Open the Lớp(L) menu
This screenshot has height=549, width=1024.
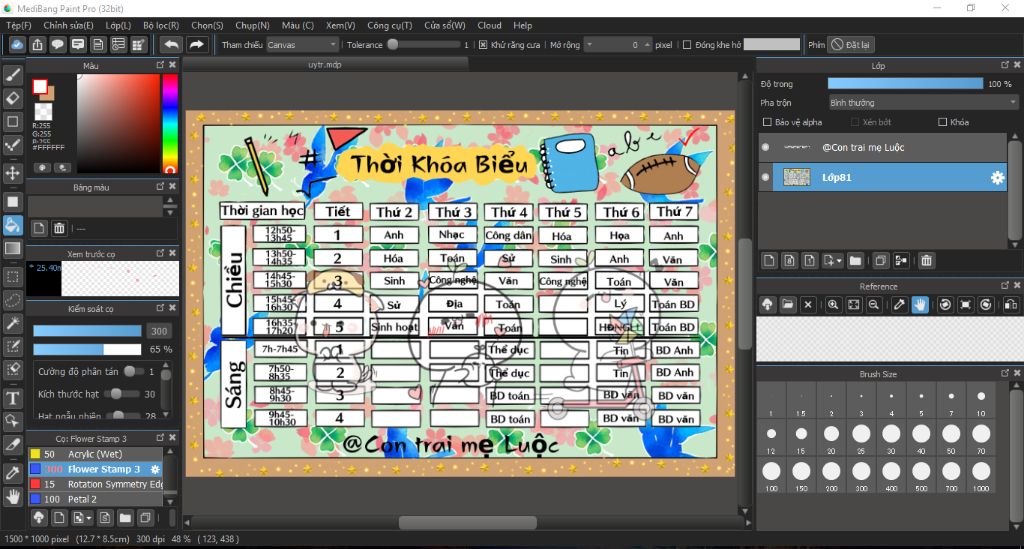click(x=118, y=25)
